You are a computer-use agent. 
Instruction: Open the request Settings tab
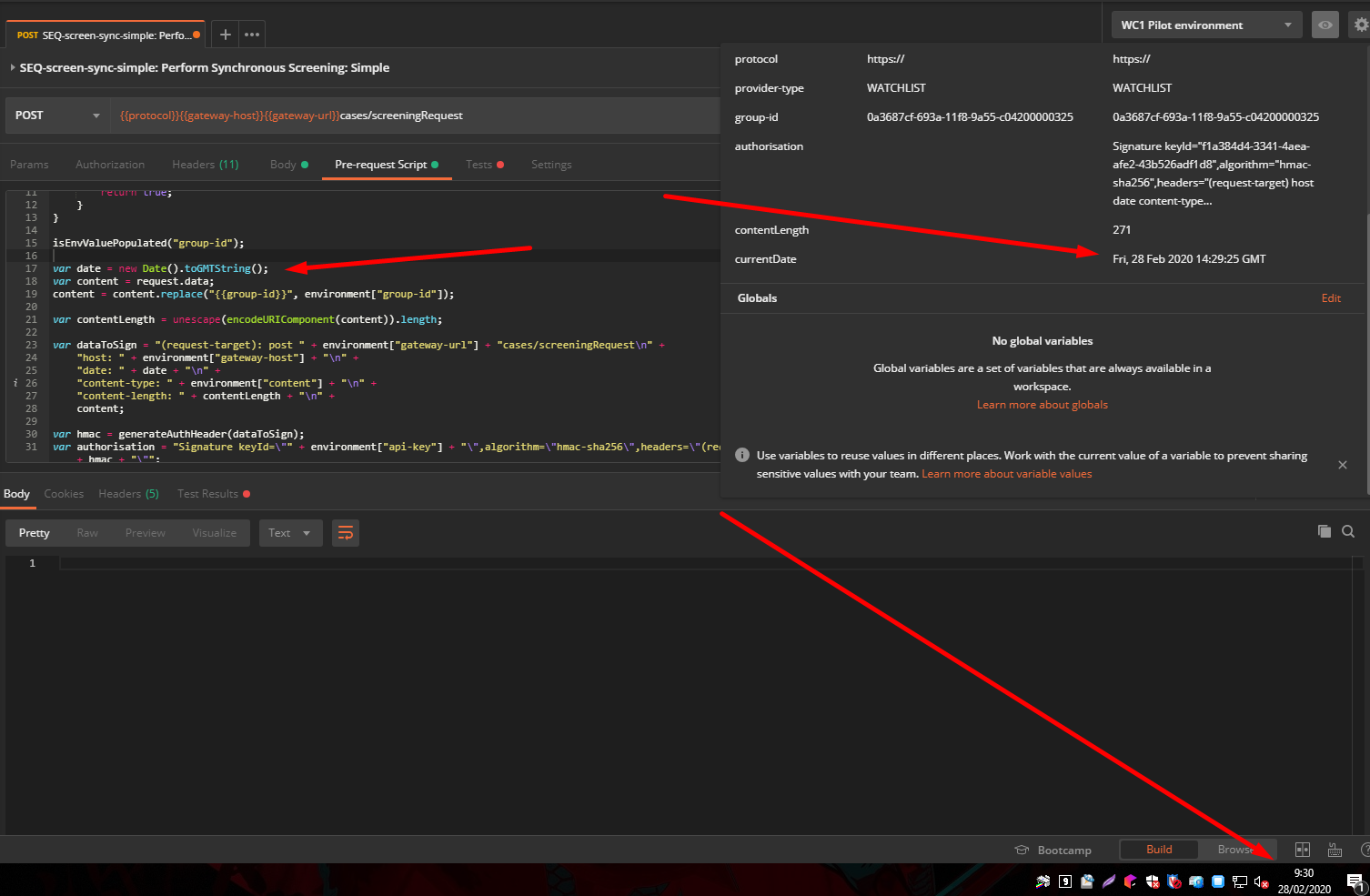[x=551, y=165]
